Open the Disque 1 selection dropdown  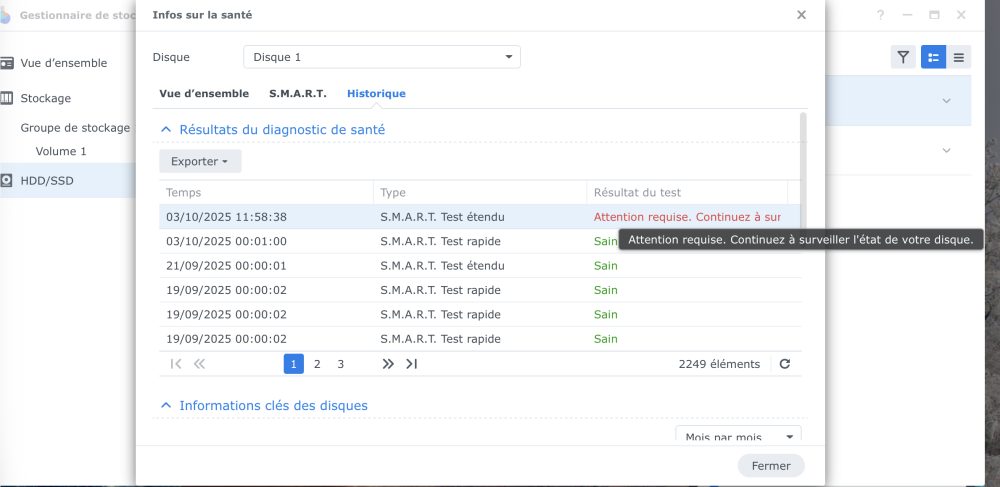coord(381,57)
